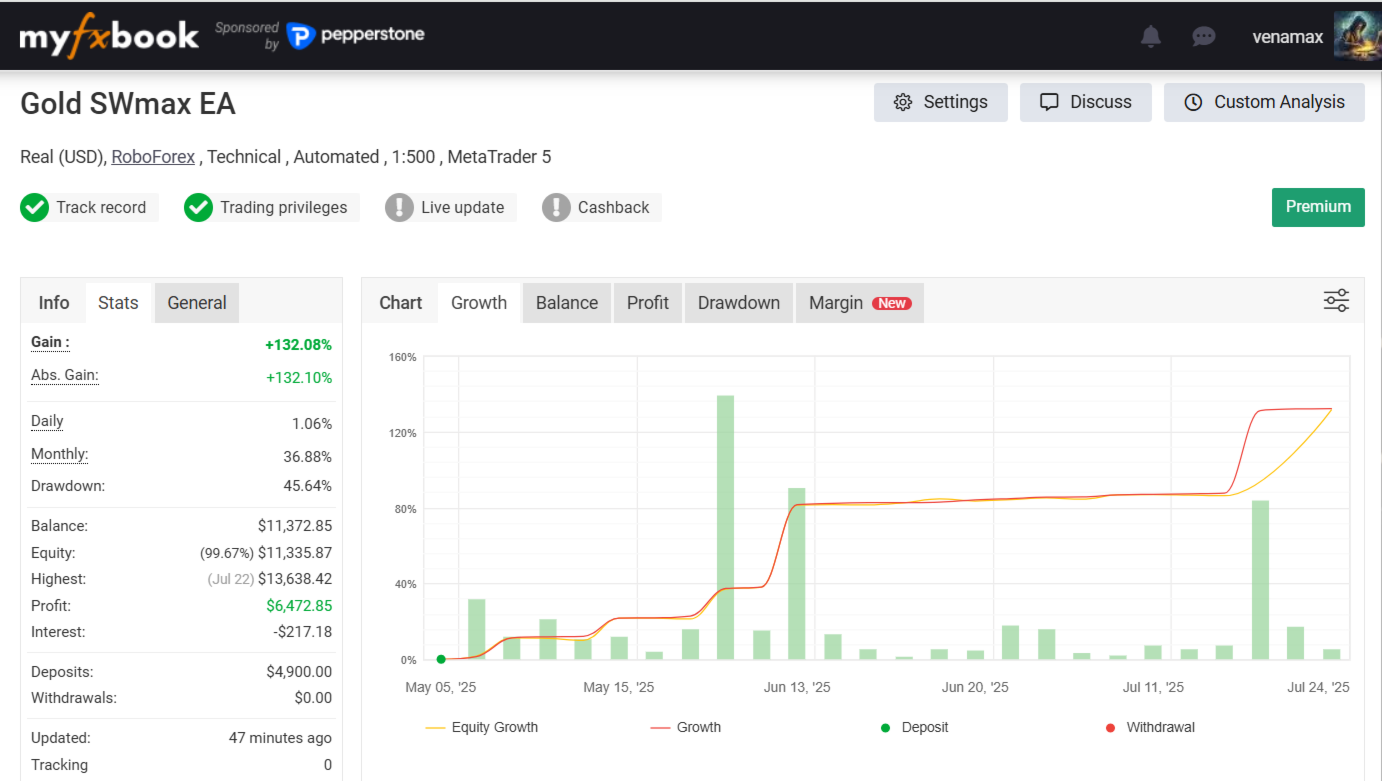Click the green Premium button
The height and width of the screenshot is (781, 1382).
1317,207
